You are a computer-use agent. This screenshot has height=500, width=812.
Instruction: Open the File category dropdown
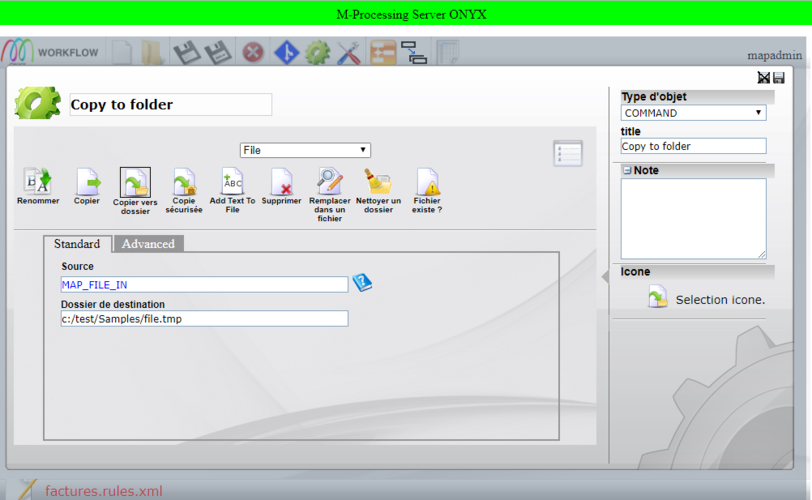(x=305, y=150)
